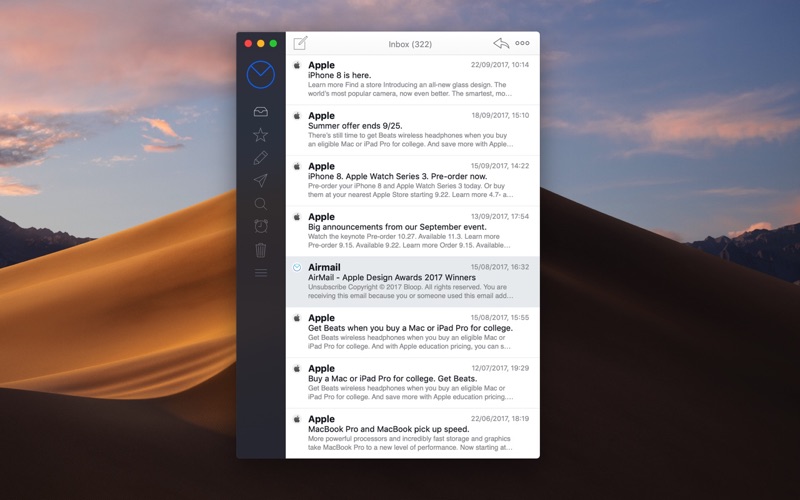Click preview text 'More powerful processors and incredibly fast'
800x500 pixels.
click(410, 443)
